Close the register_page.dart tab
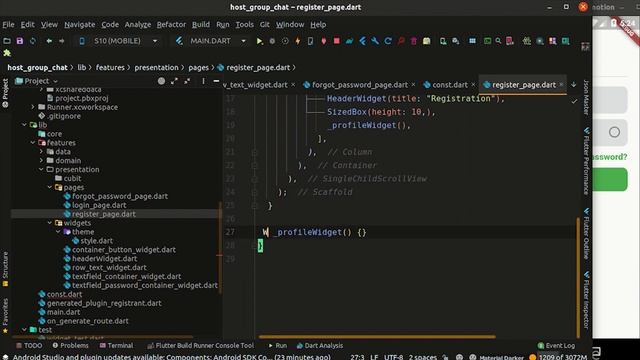 click(562, 84)
